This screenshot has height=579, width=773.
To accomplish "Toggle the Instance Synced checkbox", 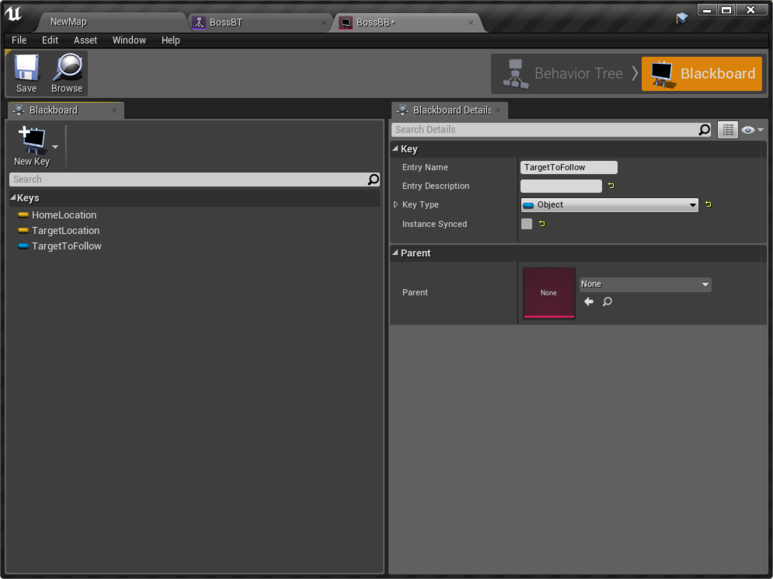I will tap(527, 224).
